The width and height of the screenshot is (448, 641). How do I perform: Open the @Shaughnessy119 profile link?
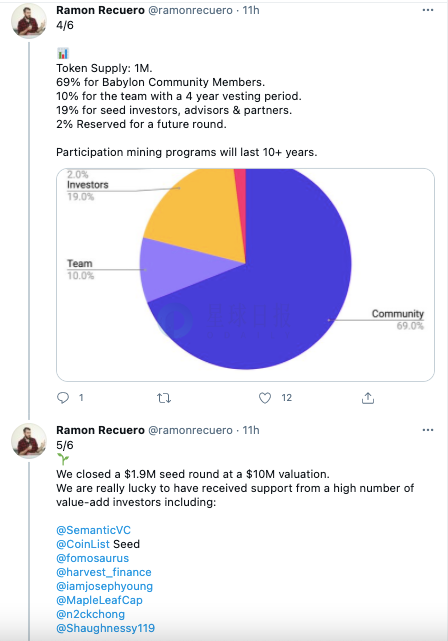[x=105, y=628]
